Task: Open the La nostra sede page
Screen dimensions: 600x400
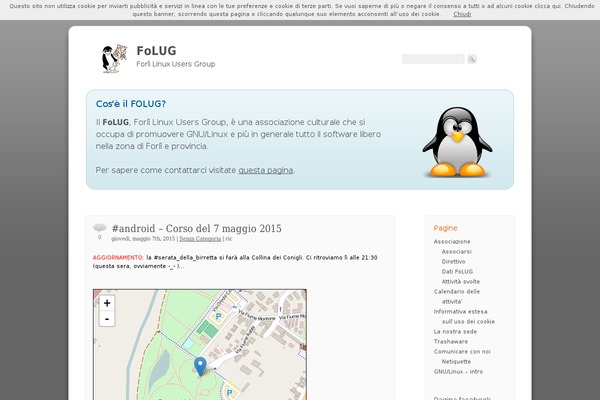Action: point(455,331)
